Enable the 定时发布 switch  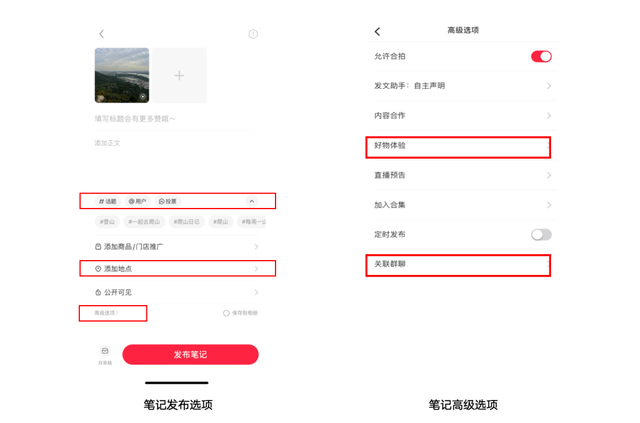[541, 234]
